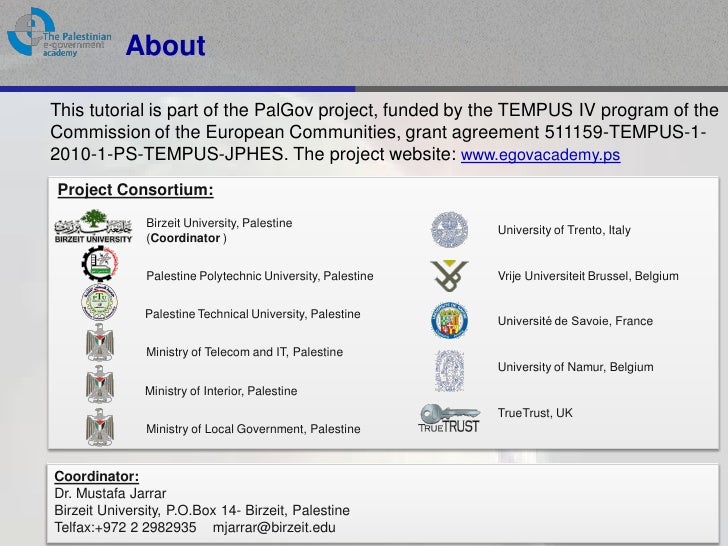
Task: Click the Palestine Technical University round seal
Action: coord(99,302)
